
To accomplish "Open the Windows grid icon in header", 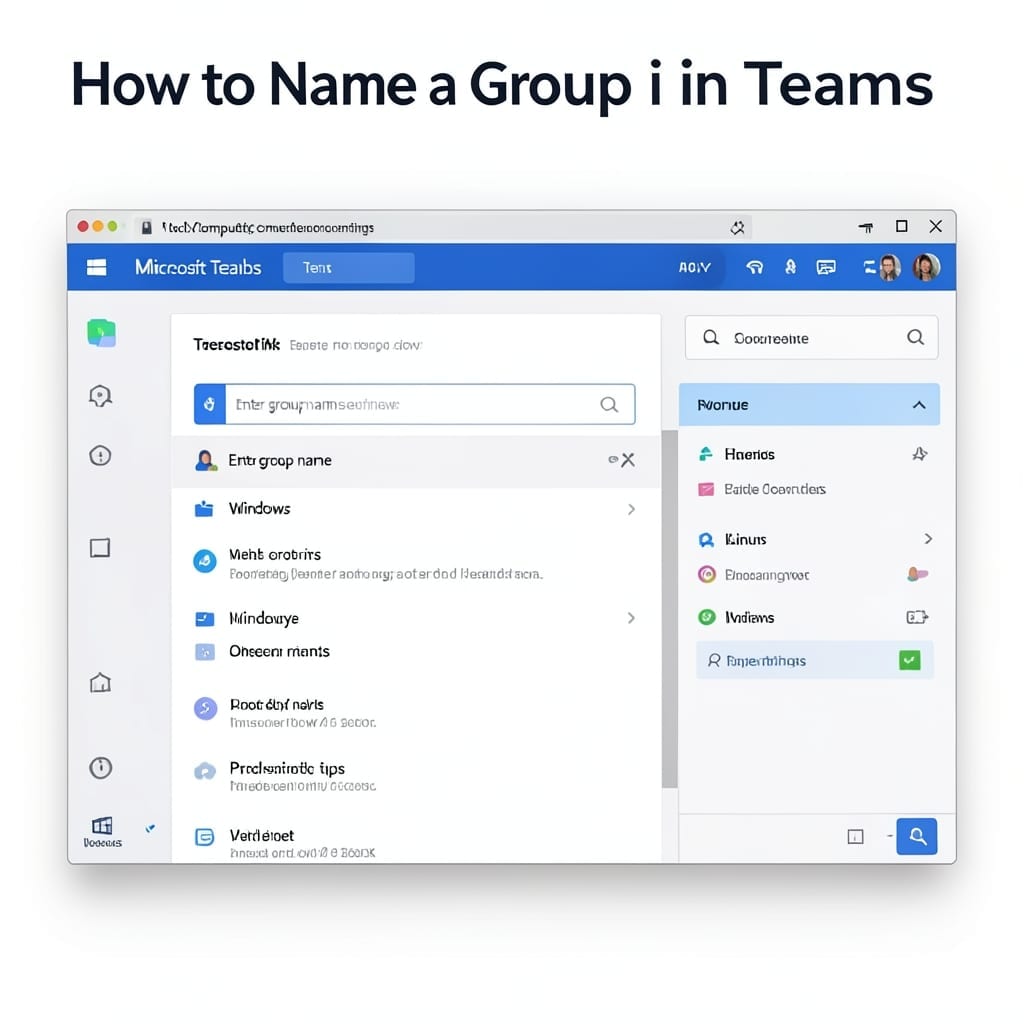I will (x=97, y=267).
